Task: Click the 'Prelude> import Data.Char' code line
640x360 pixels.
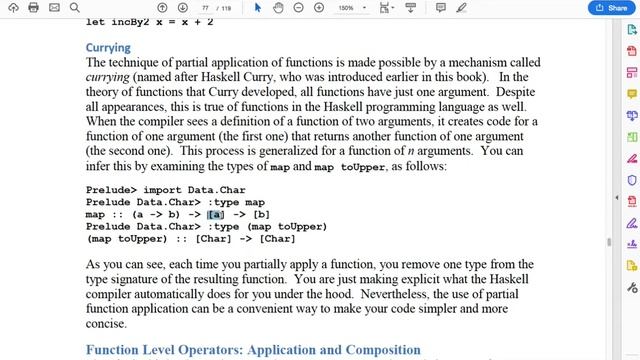Action: pyautogui.click(x=165, y=190)
